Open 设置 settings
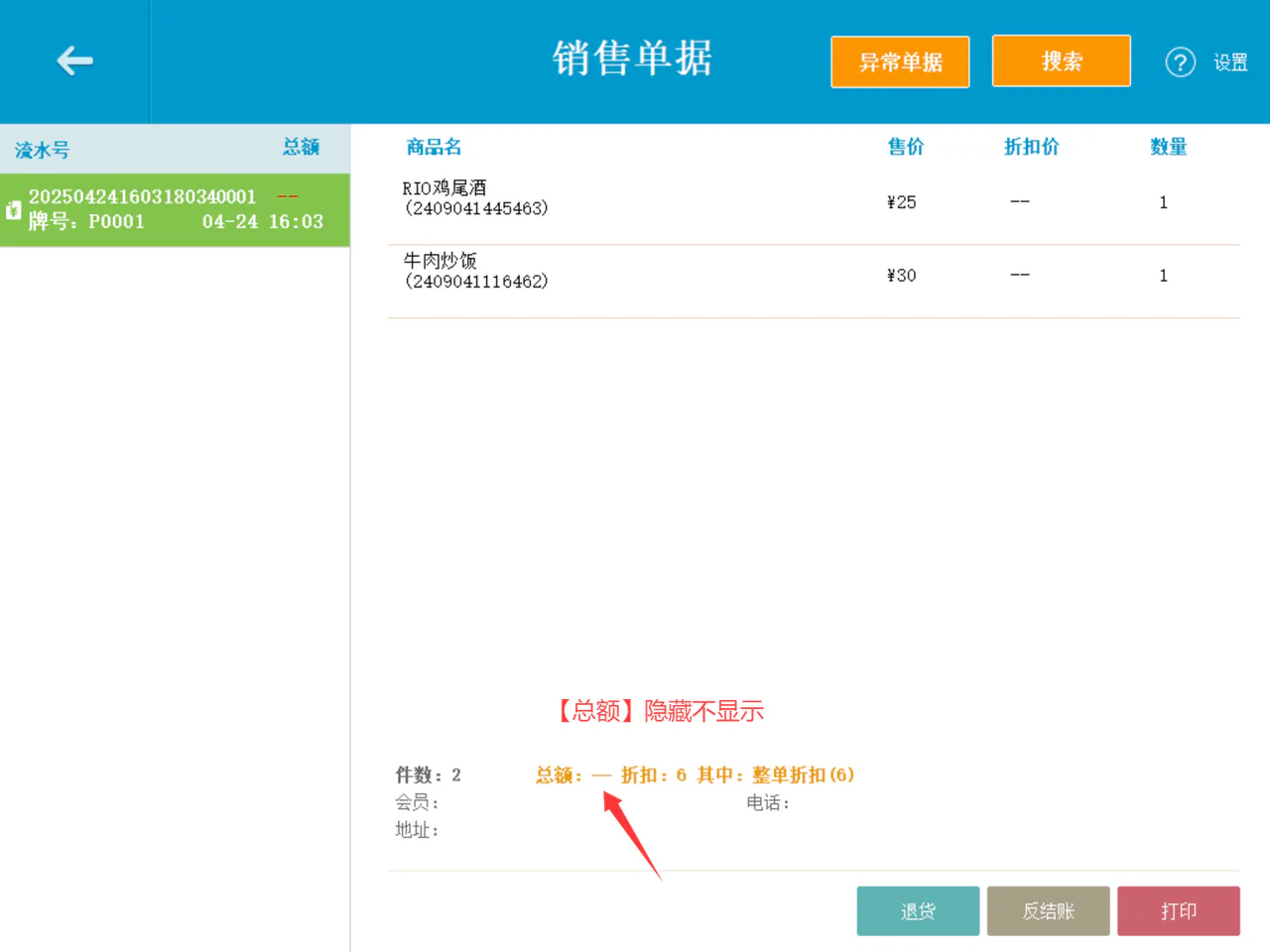Viewport: 1270px width, 952px height. (x=1230, y=62)
